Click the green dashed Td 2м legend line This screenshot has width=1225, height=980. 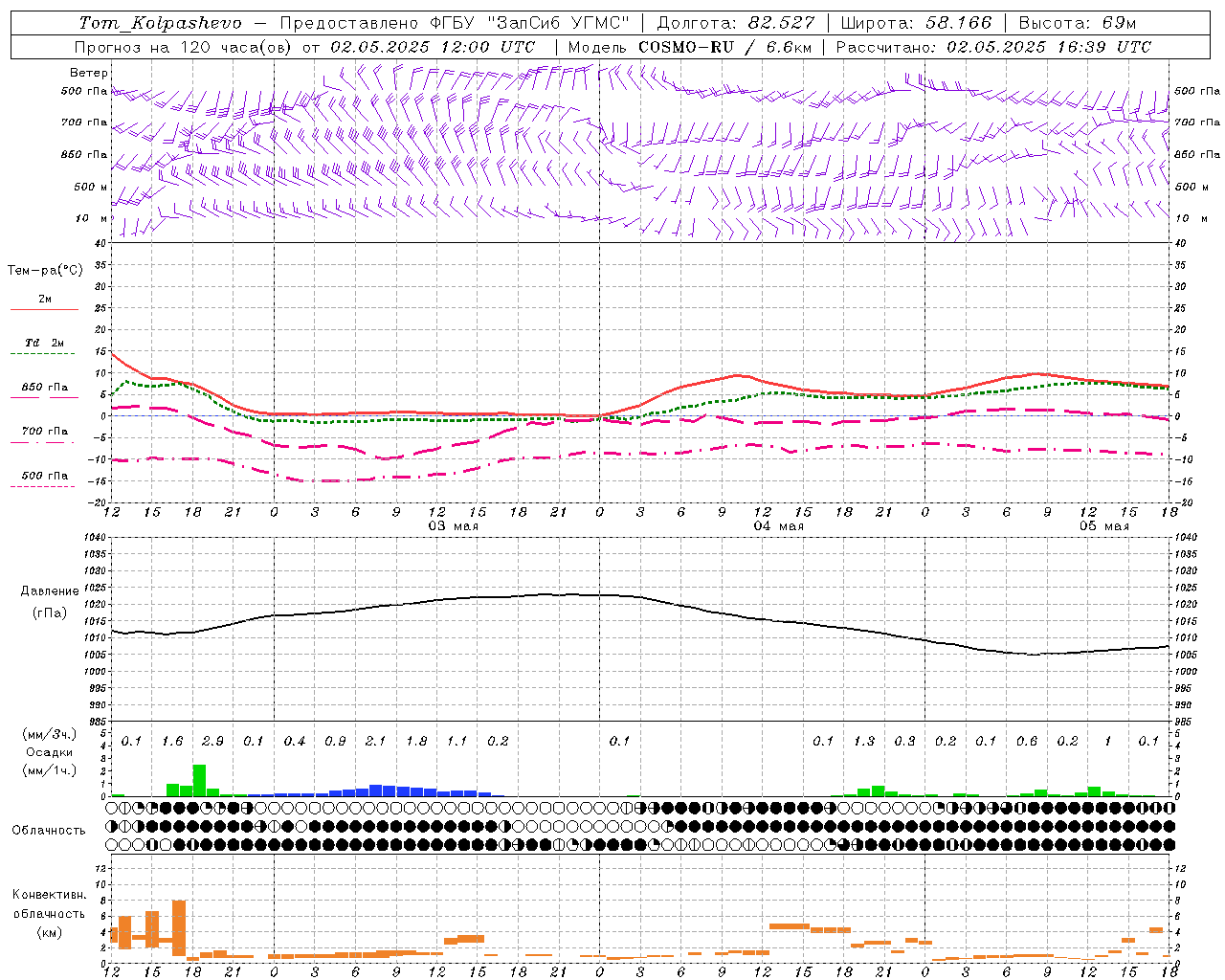pos(42,354)
